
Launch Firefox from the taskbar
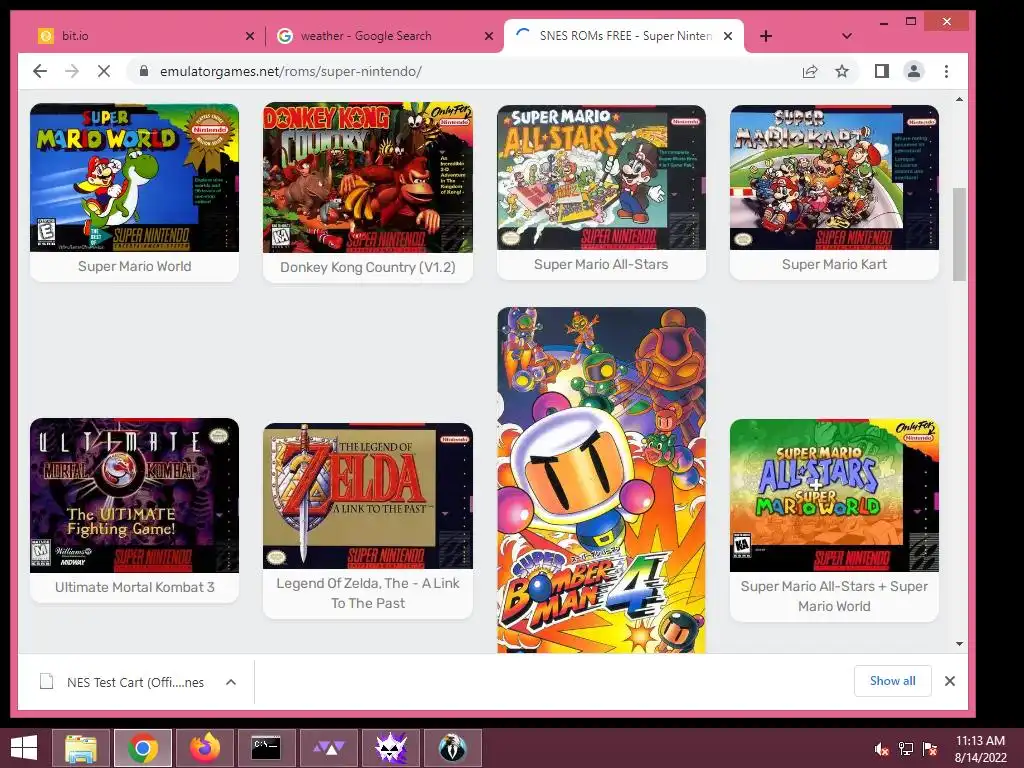[x=205, y=748]
